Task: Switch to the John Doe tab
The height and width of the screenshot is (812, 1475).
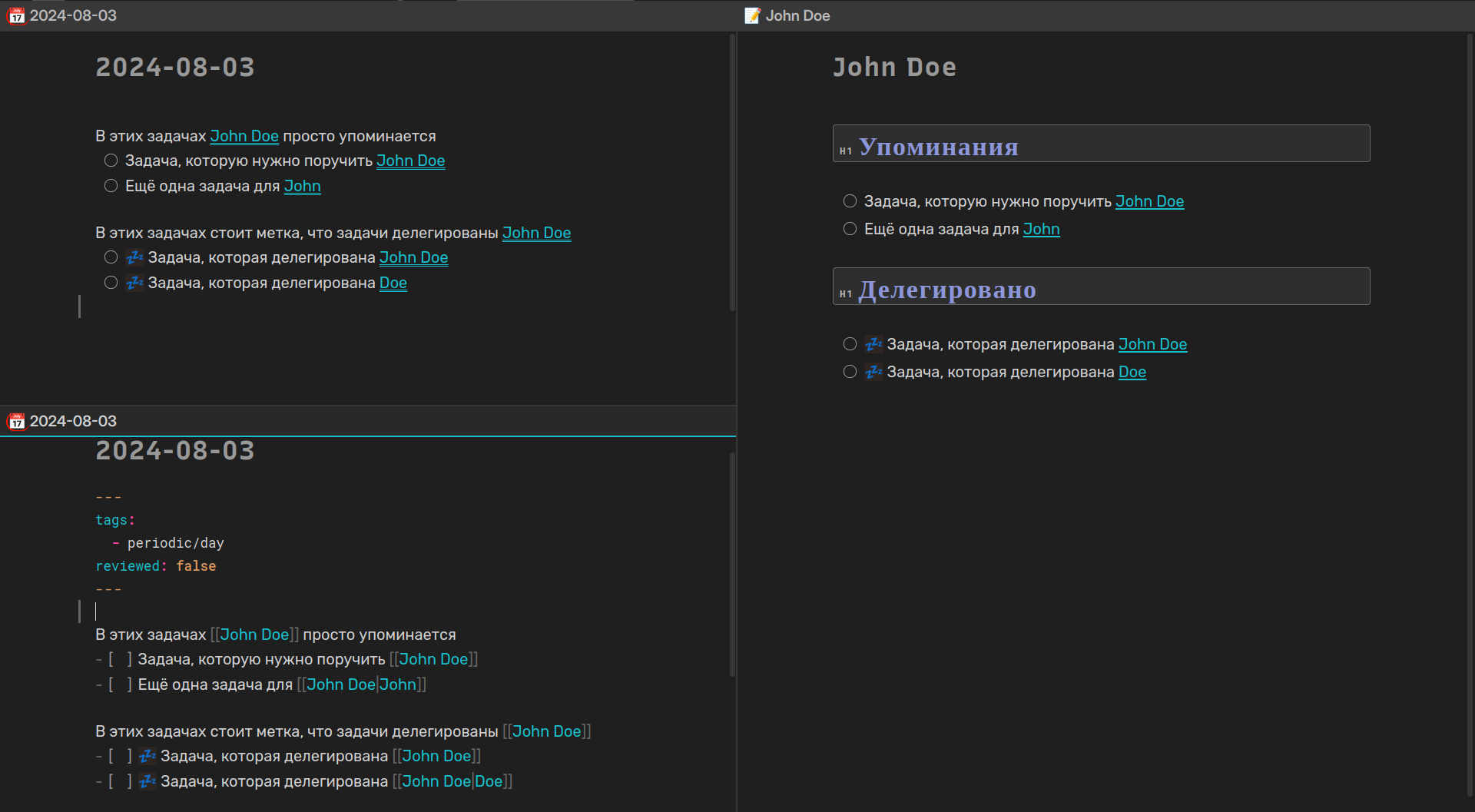Action: pyautogui.click(x=787, y=15)
